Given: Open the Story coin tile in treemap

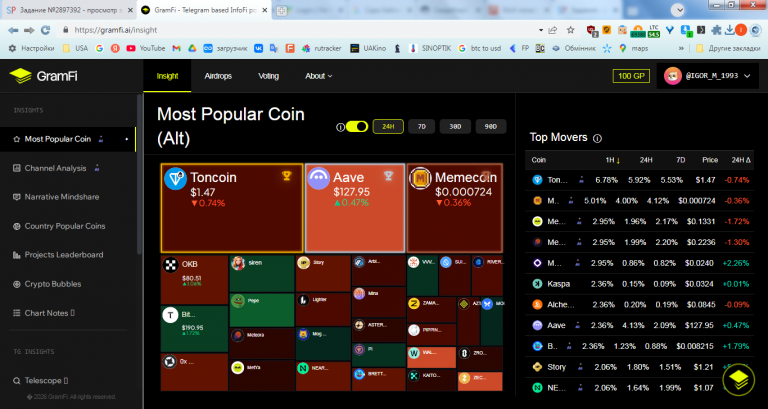Looking at the screenshot, I should pos(323,273).
